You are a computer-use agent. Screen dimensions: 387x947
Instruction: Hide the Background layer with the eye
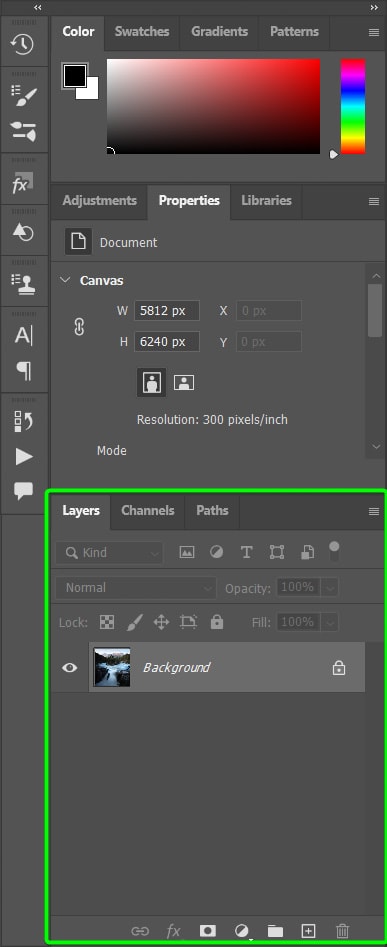(70, 667)
